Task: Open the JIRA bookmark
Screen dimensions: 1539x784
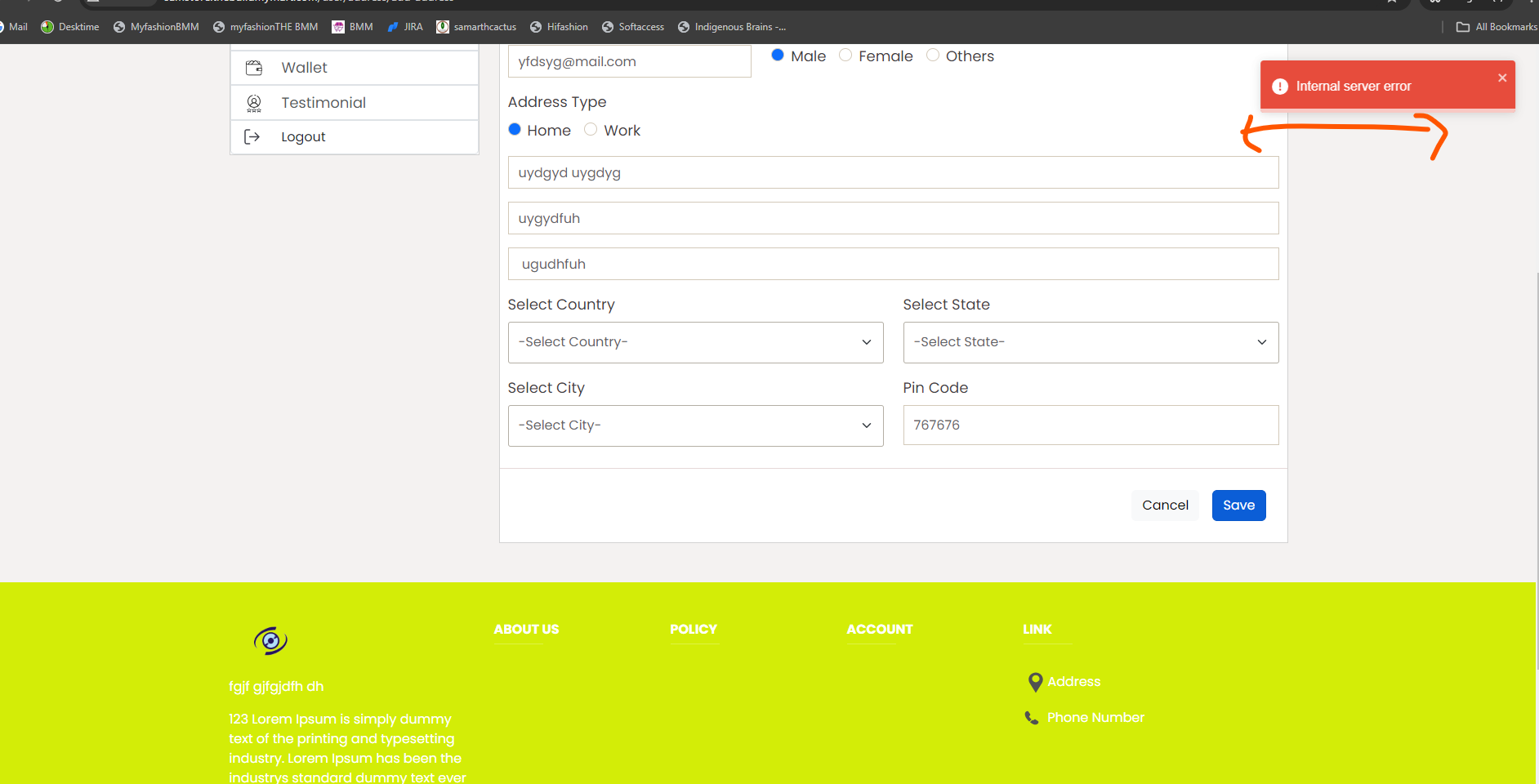Action: (405, 27)
